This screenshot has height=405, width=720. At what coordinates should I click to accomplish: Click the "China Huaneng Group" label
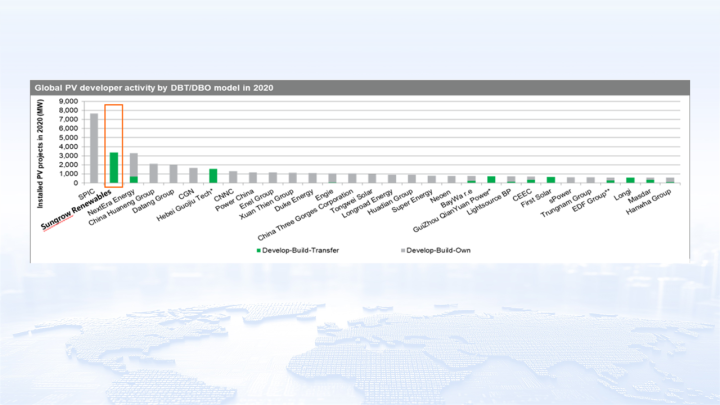click(x=121, y=207)
